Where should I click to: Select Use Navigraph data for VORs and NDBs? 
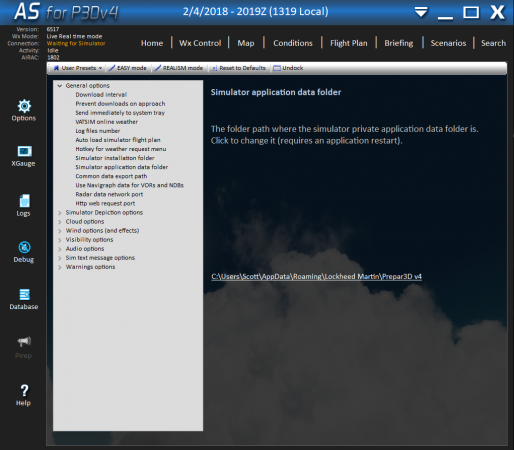[x=129, y=185]
